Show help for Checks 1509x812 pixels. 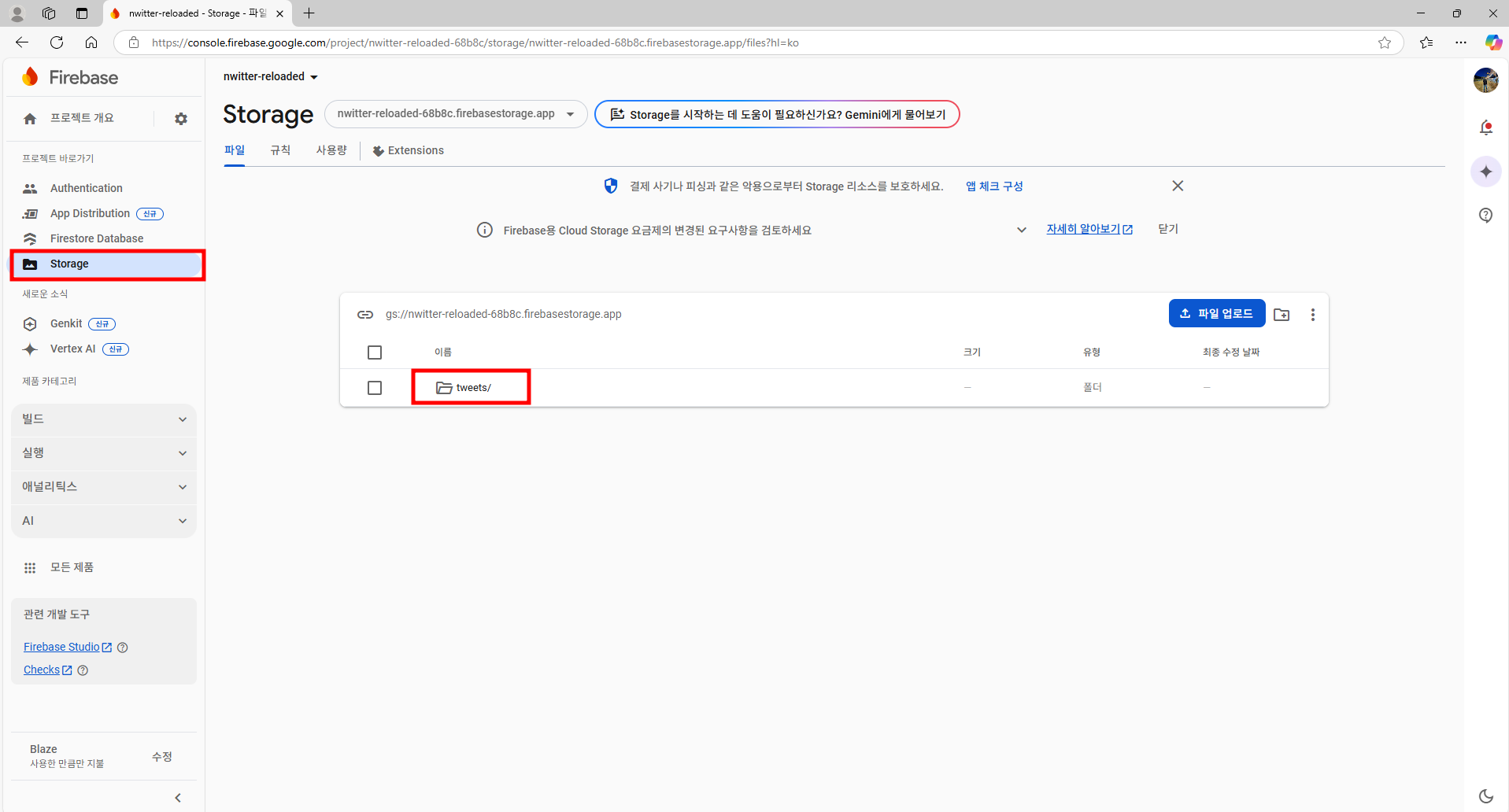pos(83,670)
